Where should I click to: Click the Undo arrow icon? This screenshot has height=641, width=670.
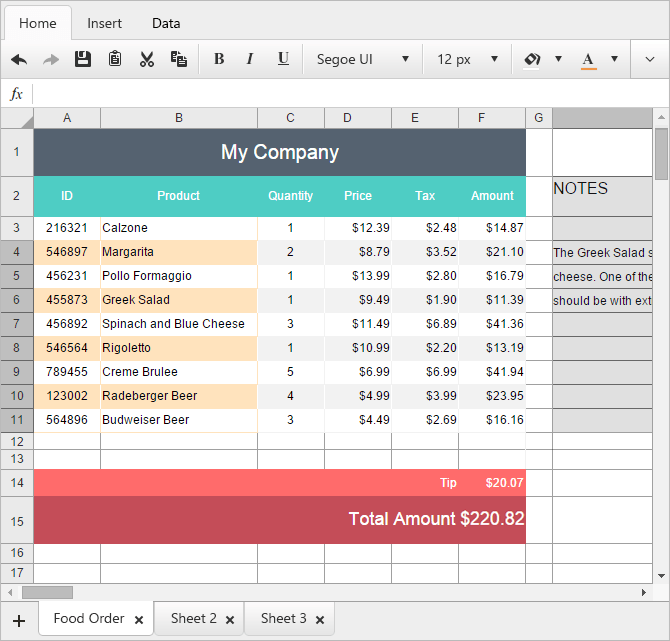19,59
